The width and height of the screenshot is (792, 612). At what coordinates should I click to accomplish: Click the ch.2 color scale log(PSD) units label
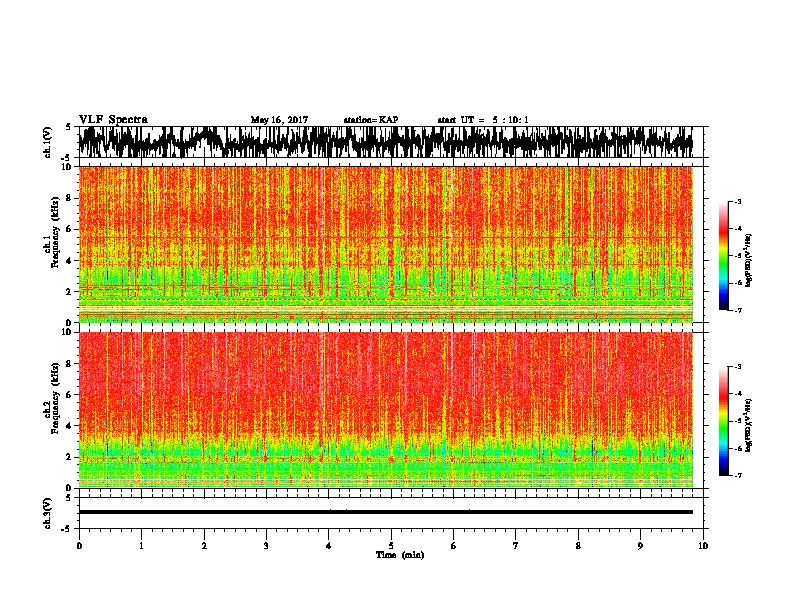pyautogui.click(x=748, y=426)
